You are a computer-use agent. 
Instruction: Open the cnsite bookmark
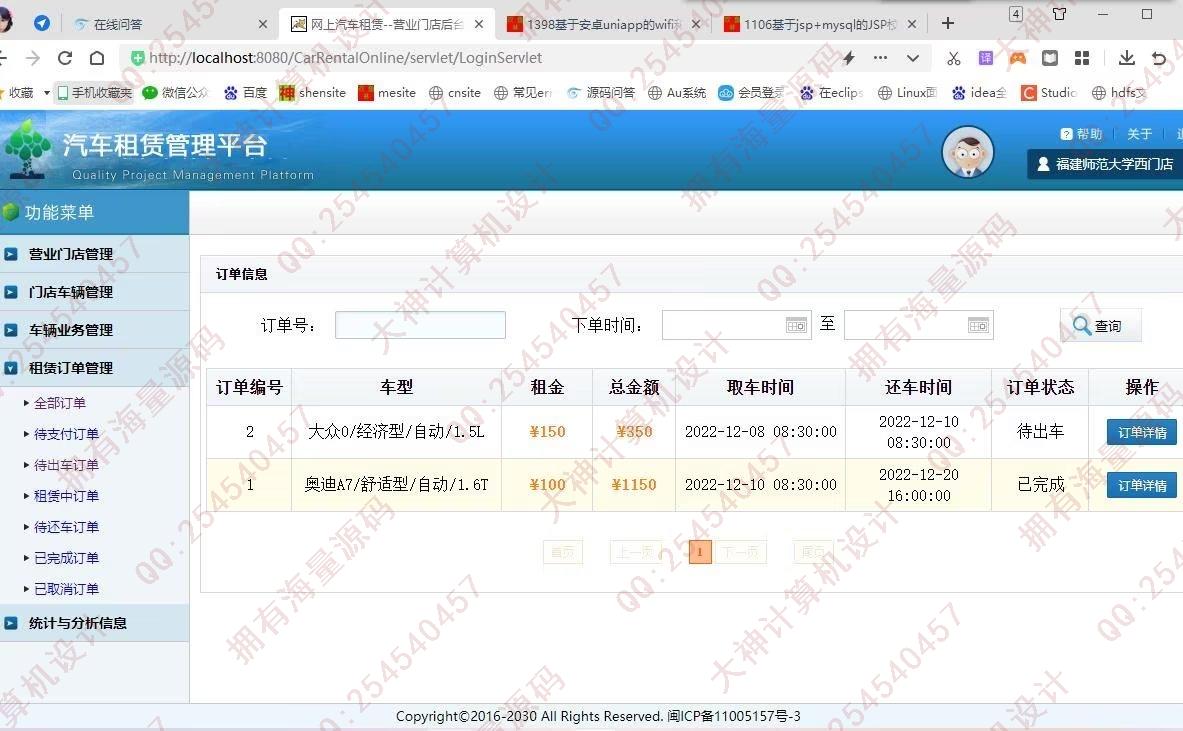(455, 93)
